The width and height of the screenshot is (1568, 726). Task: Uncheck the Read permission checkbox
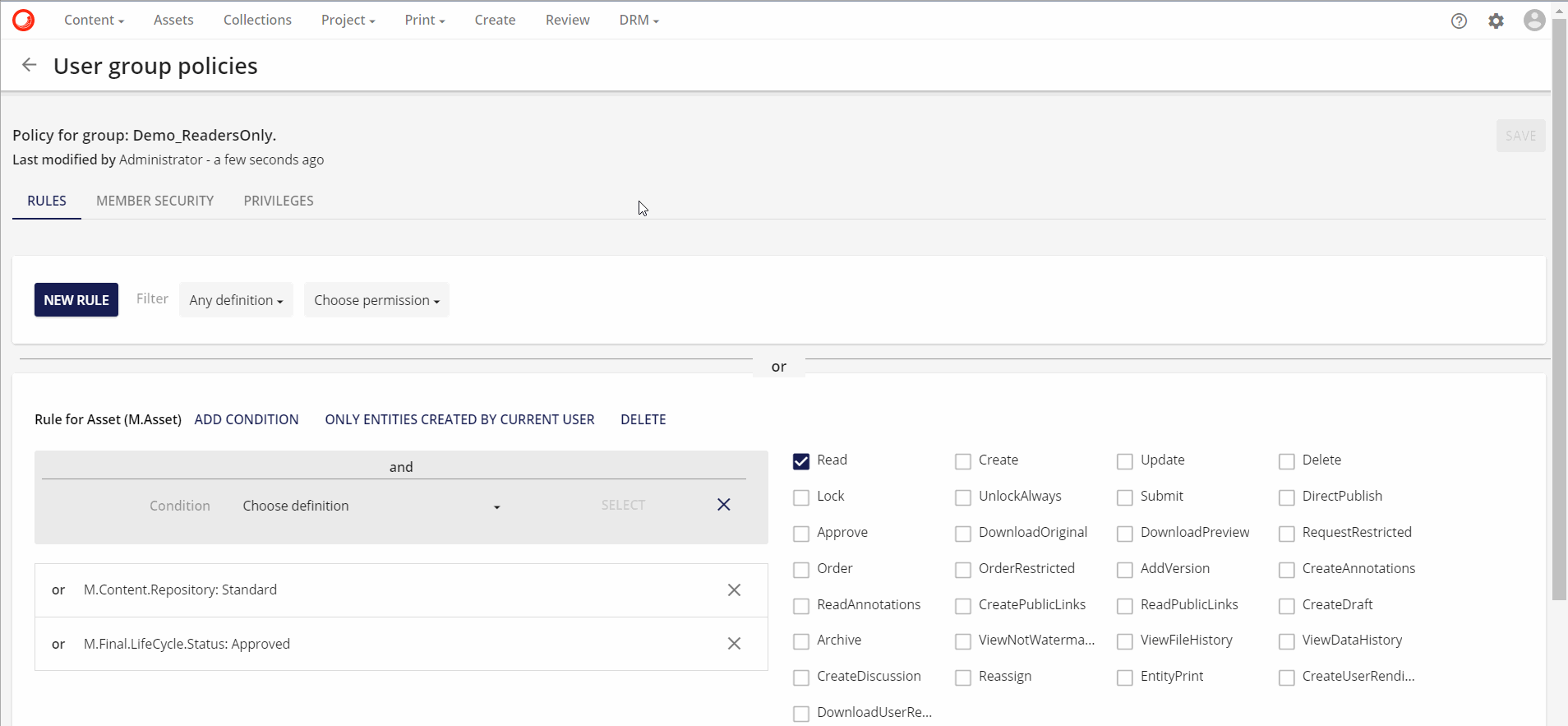coord(801,461)
